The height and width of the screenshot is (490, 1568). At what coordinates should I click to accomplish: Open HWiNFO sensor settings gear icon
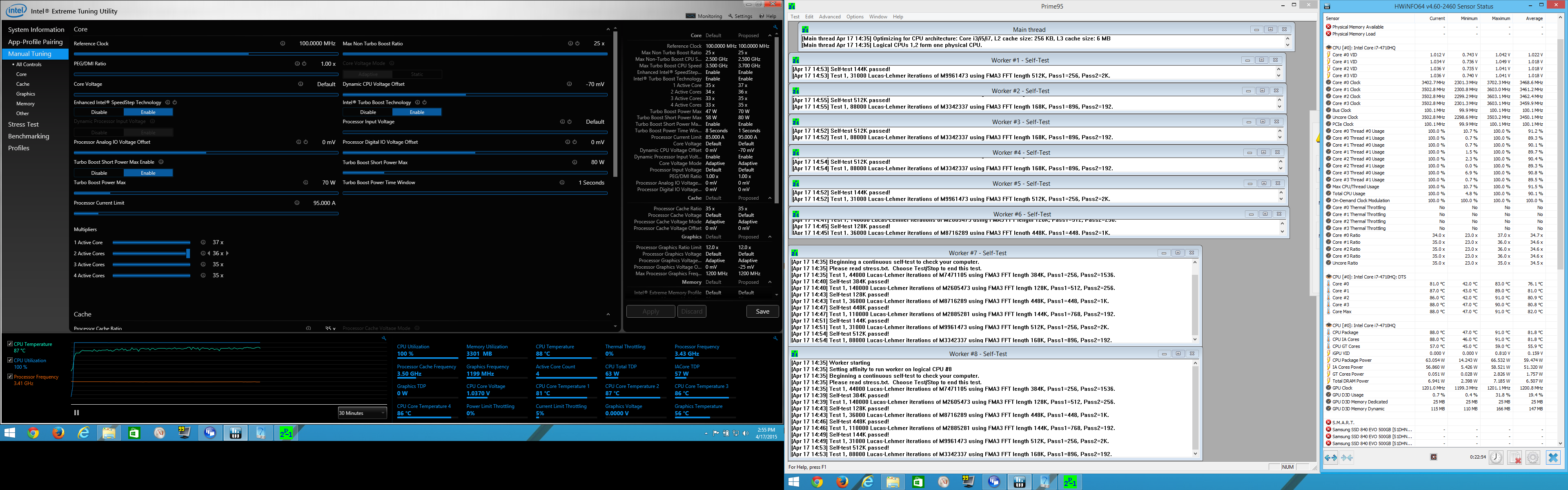click(1533, 458)
